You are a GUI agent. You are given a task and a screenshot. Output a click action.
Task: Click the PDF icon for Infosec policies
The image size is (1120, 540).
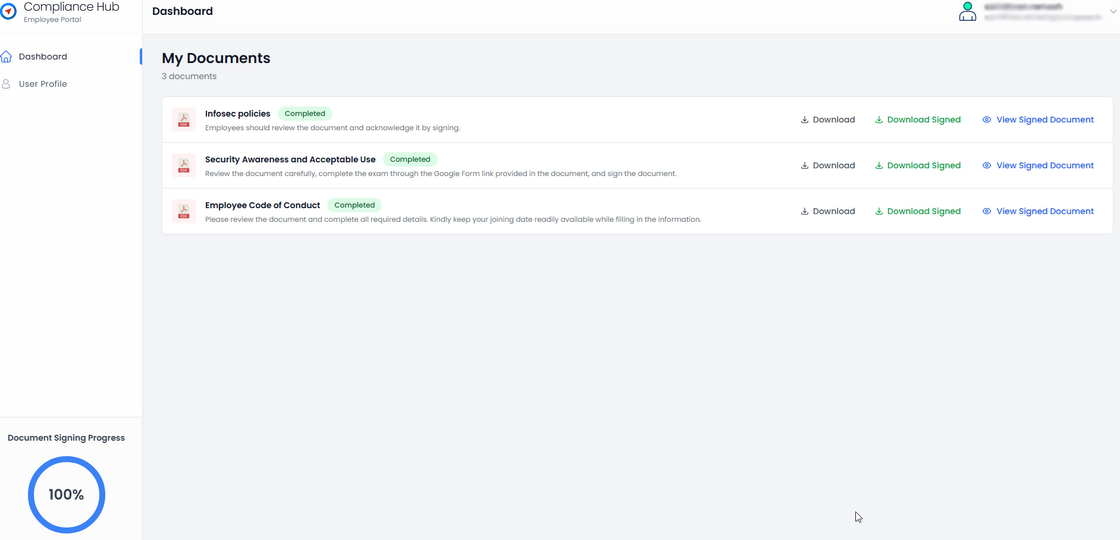click(183, 120)
